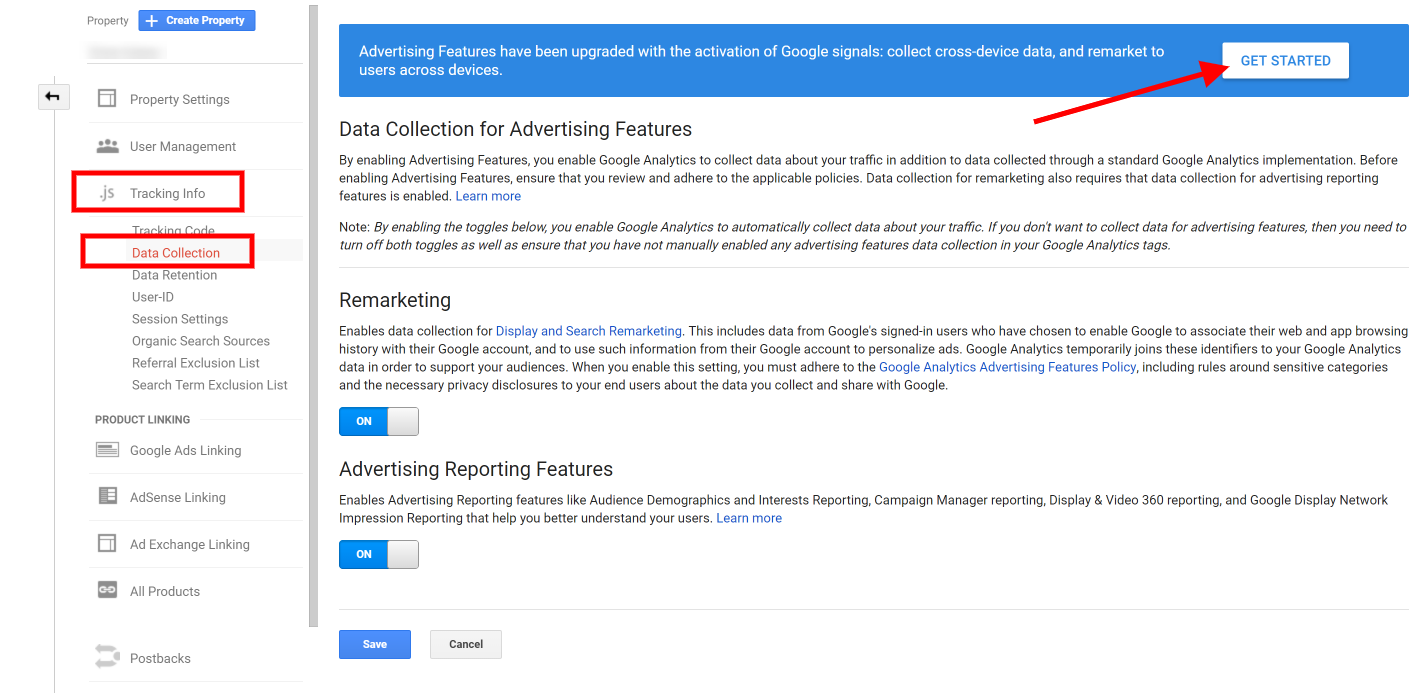
Task: Open Search Term Exclusion List item
Action: (x=210, y=385)
